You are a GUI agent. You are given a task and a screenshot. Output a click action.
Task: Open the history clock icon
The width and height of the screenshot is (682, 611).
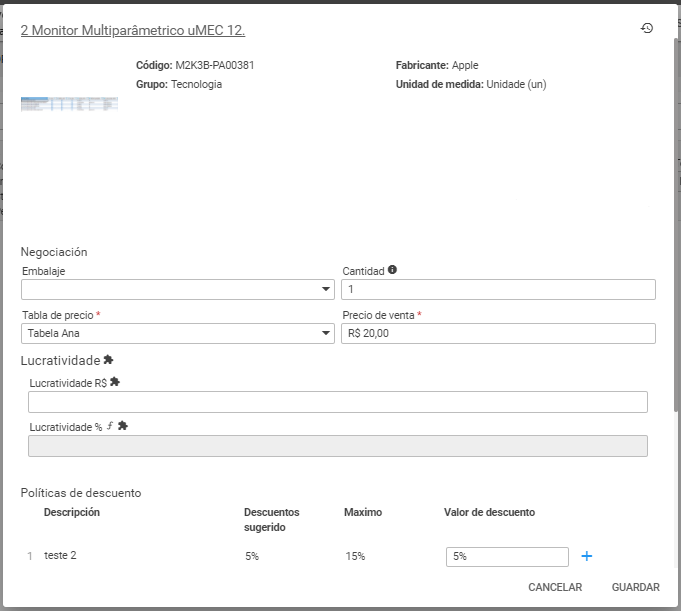tap(647, 28)
